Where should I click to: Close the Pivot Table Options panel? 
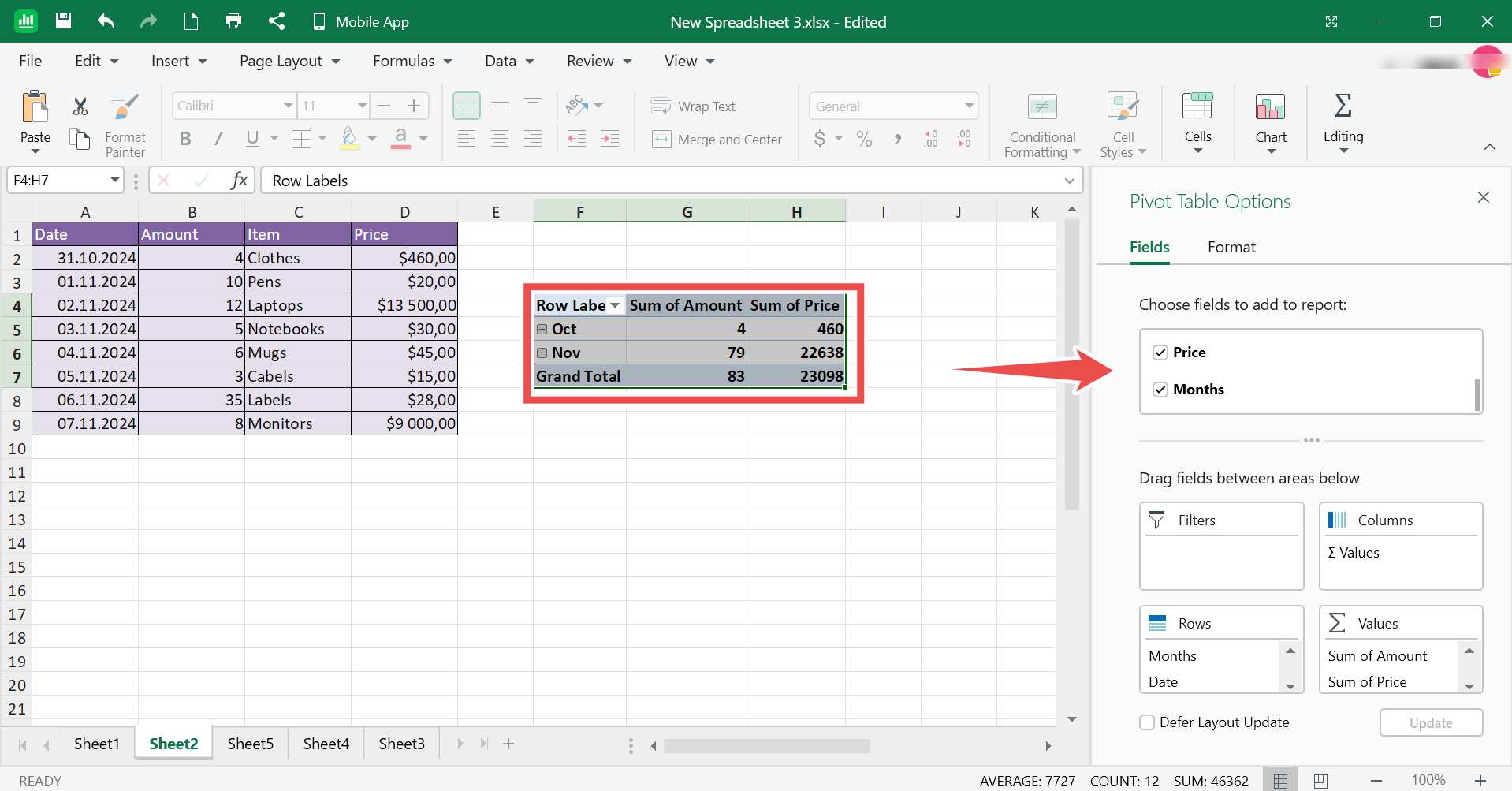click(1483, 197)
